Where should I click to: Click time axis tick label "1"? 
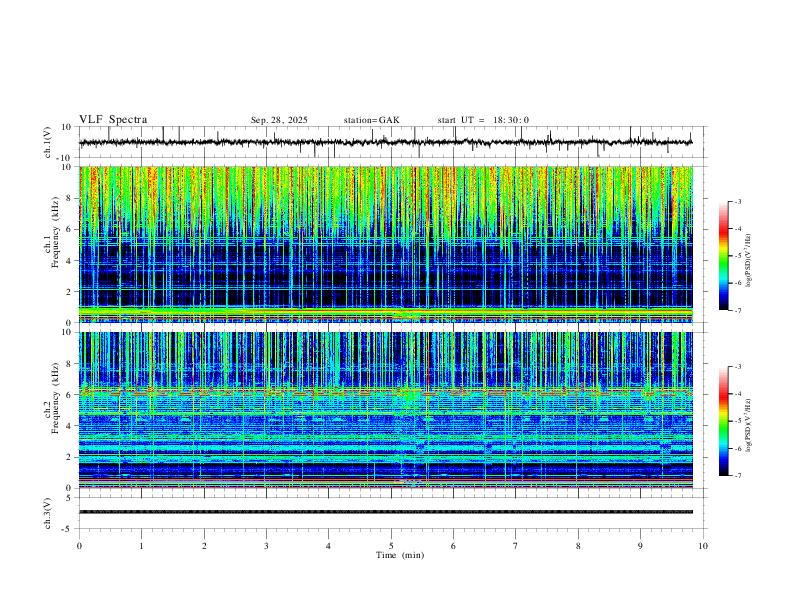[x=141, y=546]
